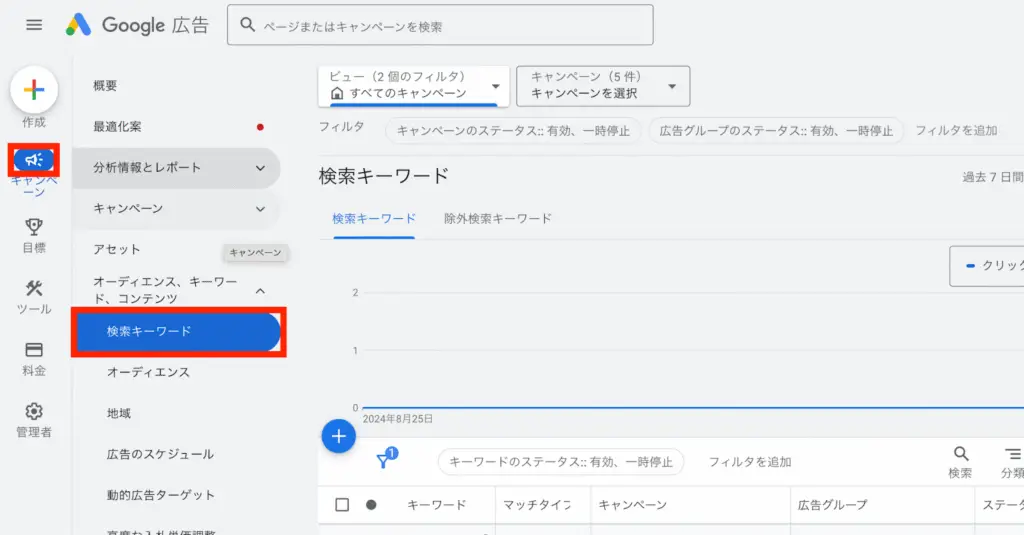Image resolution: width=1024 pixels, height=535 pixels.
Task: Click the キャンペーンのステータス filter chip
Action: (513, 131)
